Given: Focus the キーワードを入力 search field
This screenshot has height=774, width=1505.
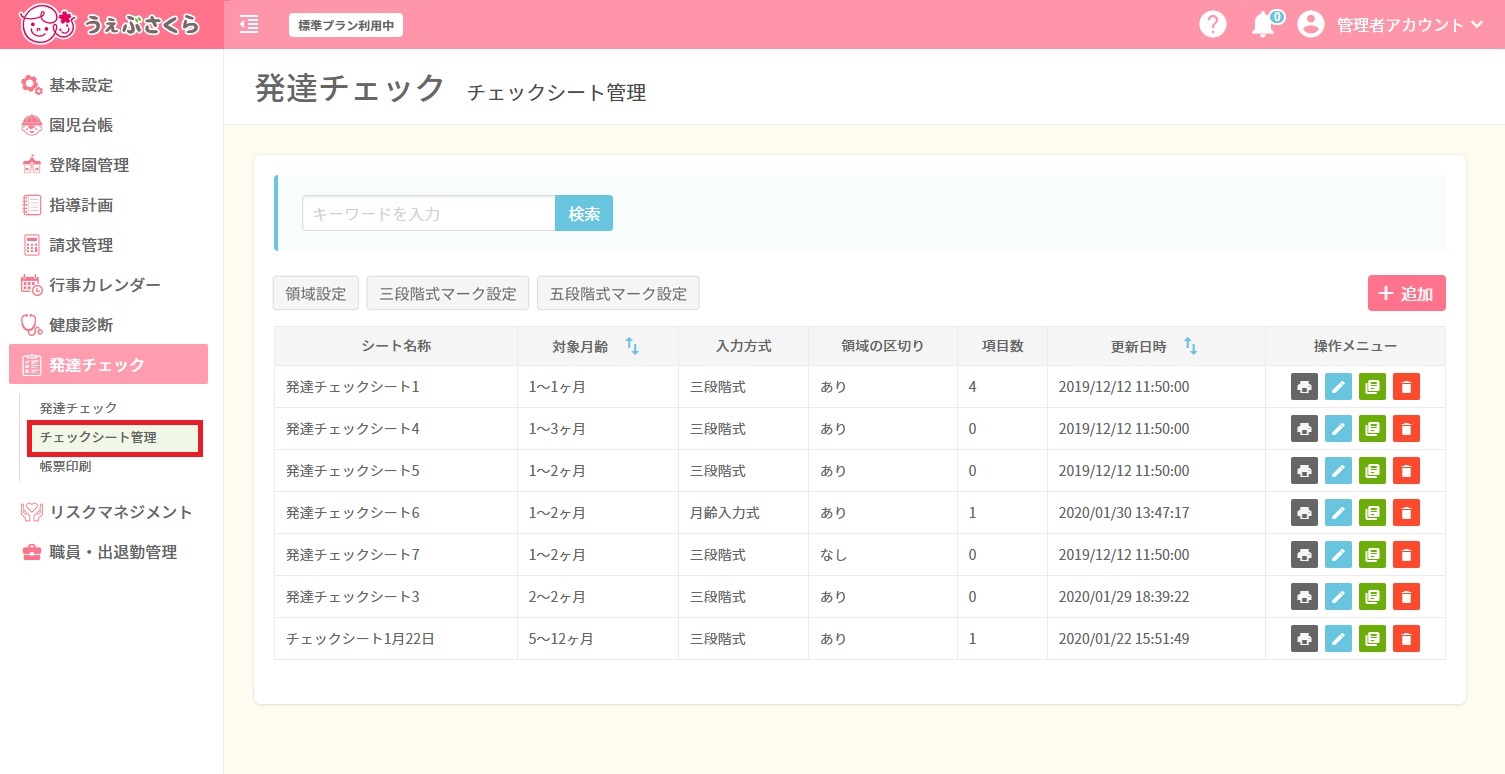Looking at the screenshot, I should click(428, 213).
